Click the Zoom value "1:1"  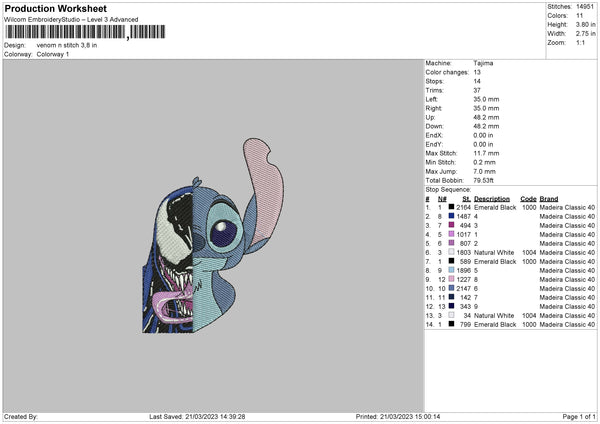580,42
